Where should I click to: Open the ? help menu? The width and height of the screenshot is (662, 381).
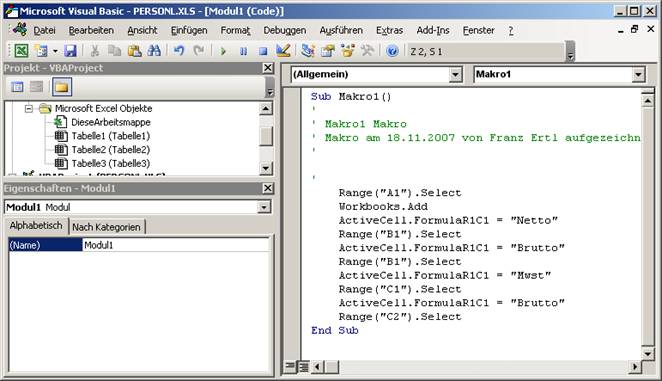pos(511,30)
